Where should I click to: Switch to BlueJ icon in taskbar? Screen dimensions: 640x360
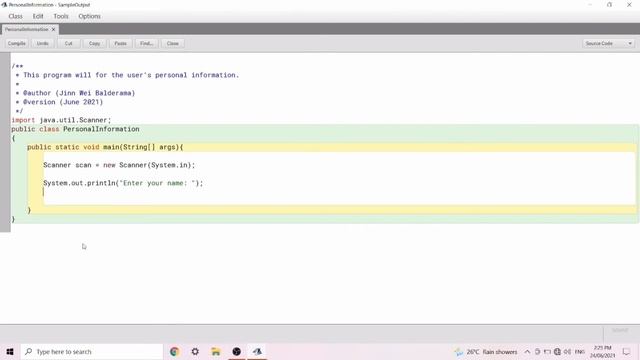(x=257, y=351)
